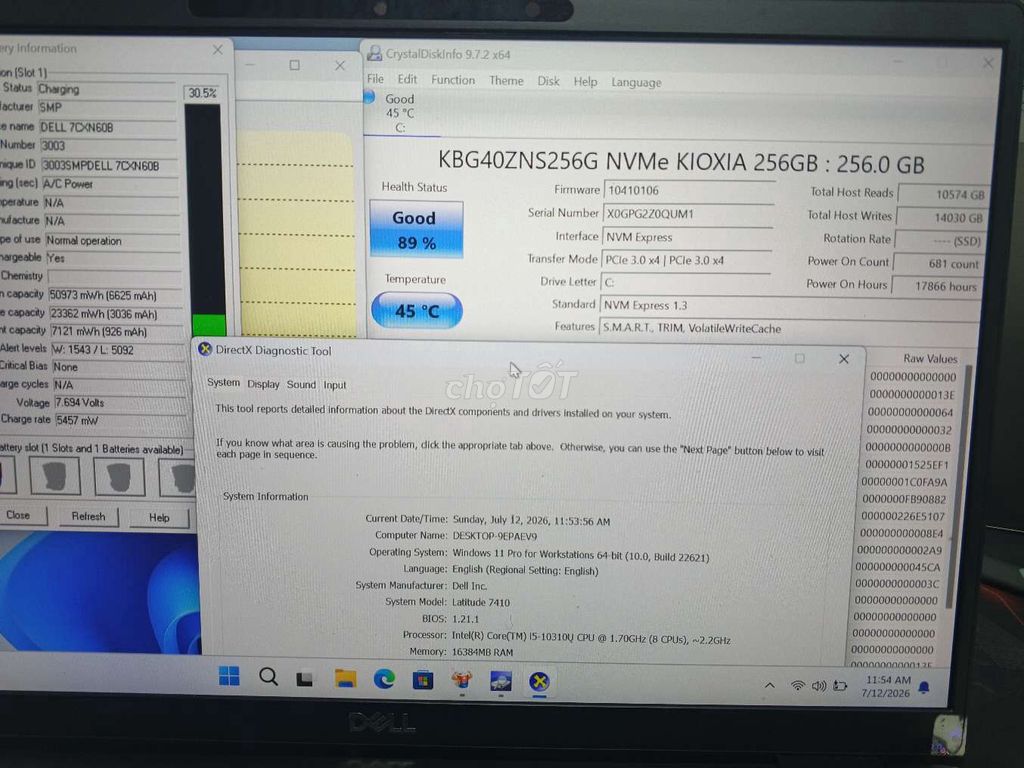Open the clock showing 11:54 AM
The height and width of the screenshot is (768, 1024).
pos(886,686)
